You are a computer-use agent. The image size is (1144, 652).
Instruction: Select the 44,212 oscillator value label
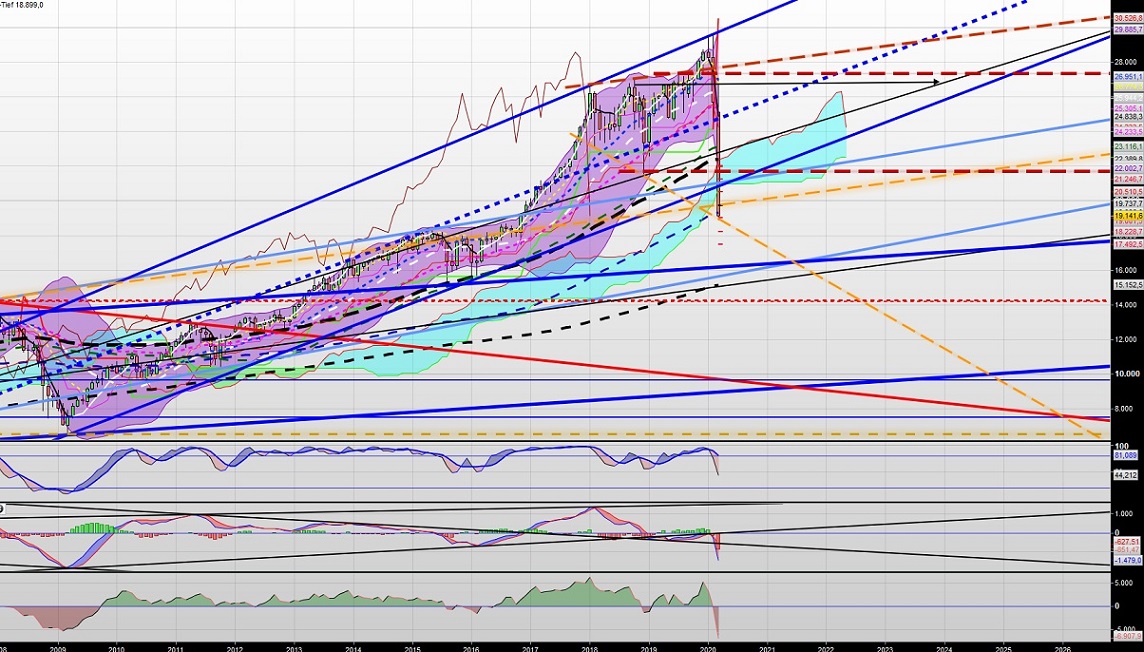point(1126,476)
